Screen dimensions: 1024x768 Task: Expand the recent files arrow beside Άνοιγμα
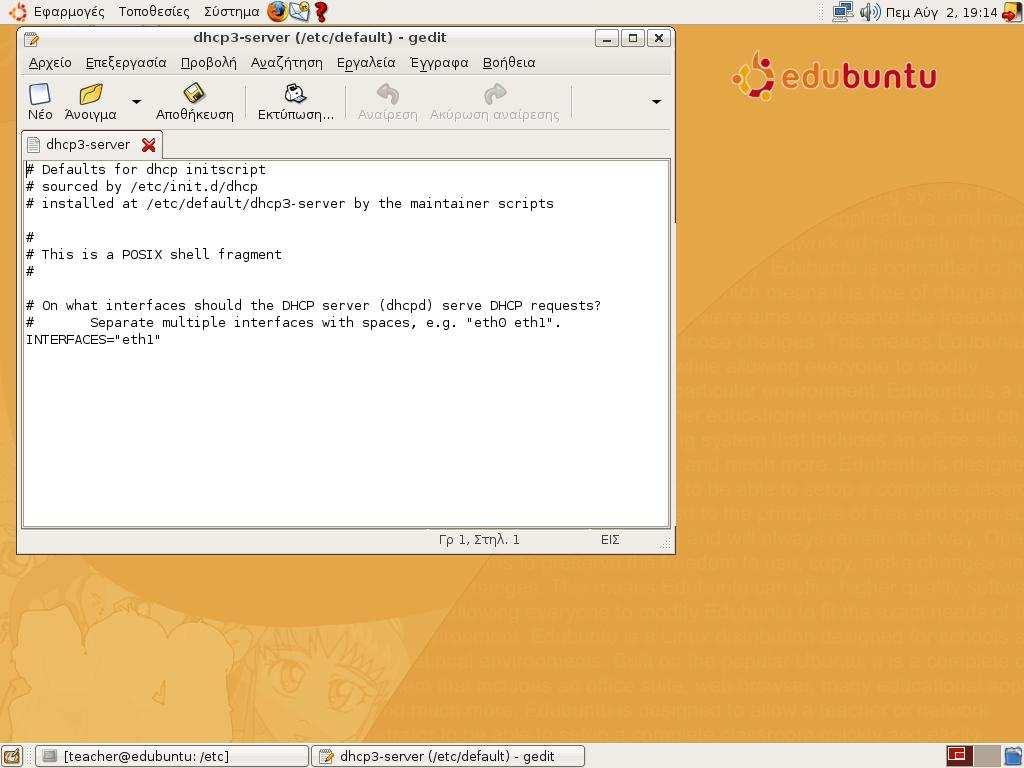click(136, 102)
